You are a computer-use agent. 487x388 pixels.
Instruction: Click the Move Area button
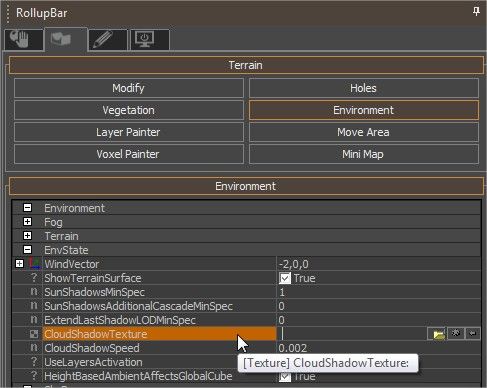[363, 132]
